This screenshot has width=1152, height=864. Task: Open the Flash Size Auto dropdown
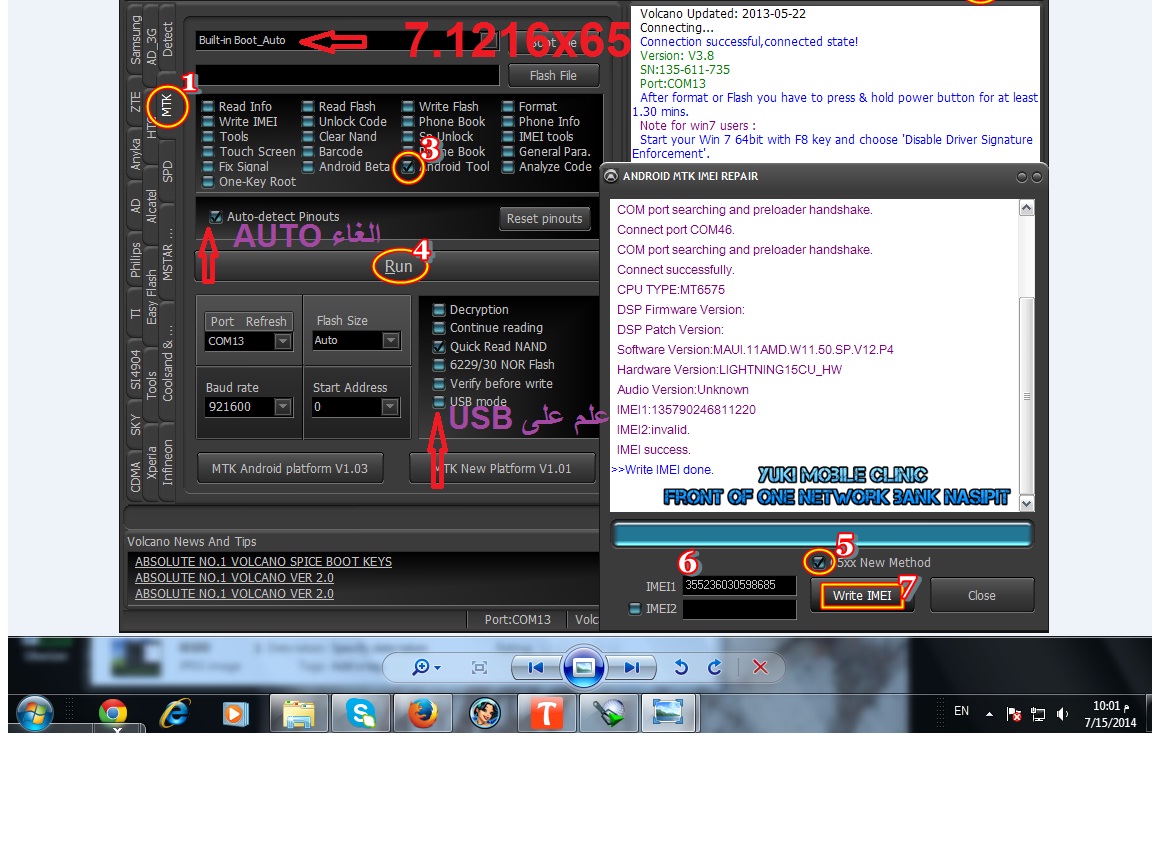pos(391,340)
